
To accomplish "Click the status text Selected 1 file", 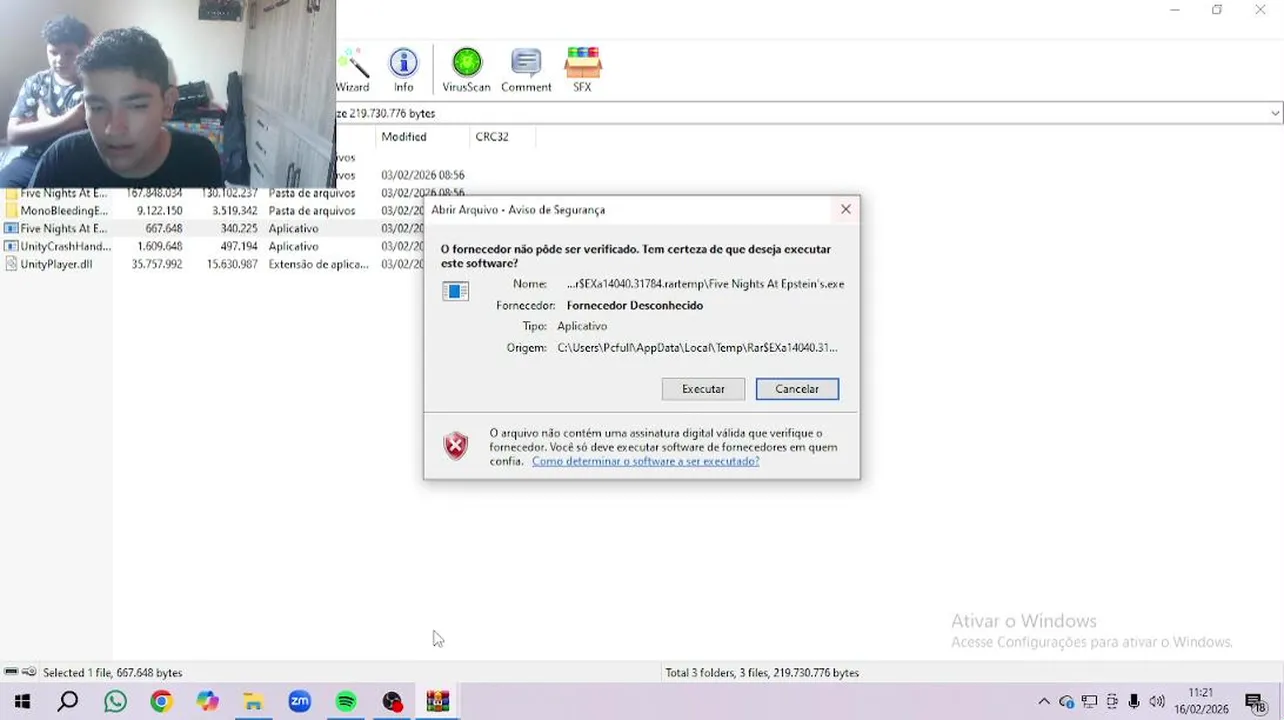I will pyautogui.click(x=112, y=673).
